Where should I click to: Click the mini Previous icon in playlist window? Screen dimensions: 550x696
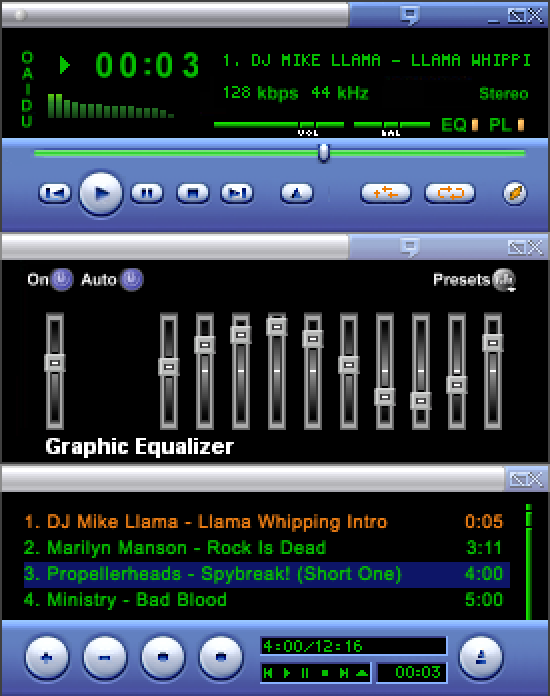[268, 673]
